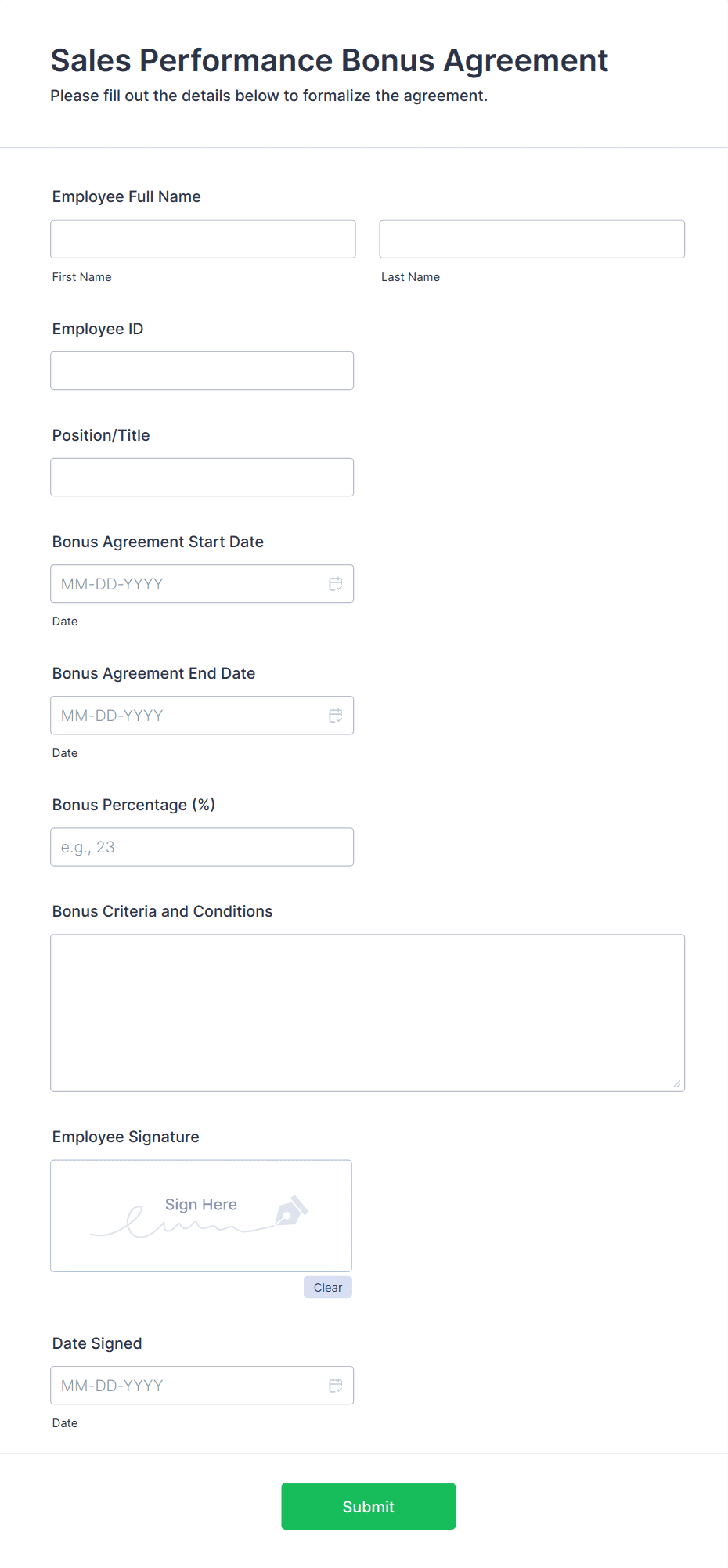Screen dimensions: 728x1568
Task: Click the First Name input field
Action: (x=202, y=239)
